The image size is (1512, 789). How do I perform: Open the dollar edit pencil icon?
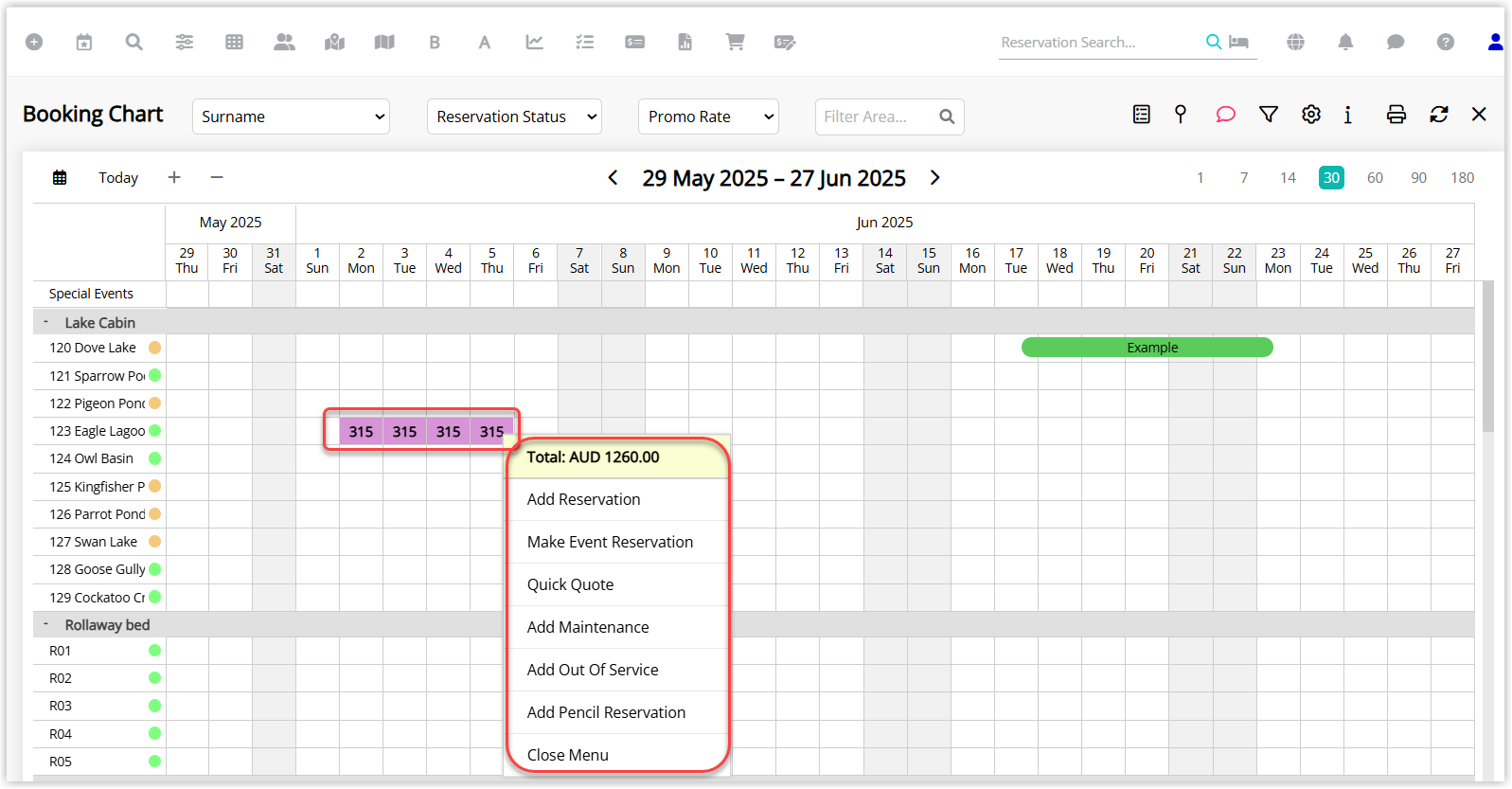(785, 42)
